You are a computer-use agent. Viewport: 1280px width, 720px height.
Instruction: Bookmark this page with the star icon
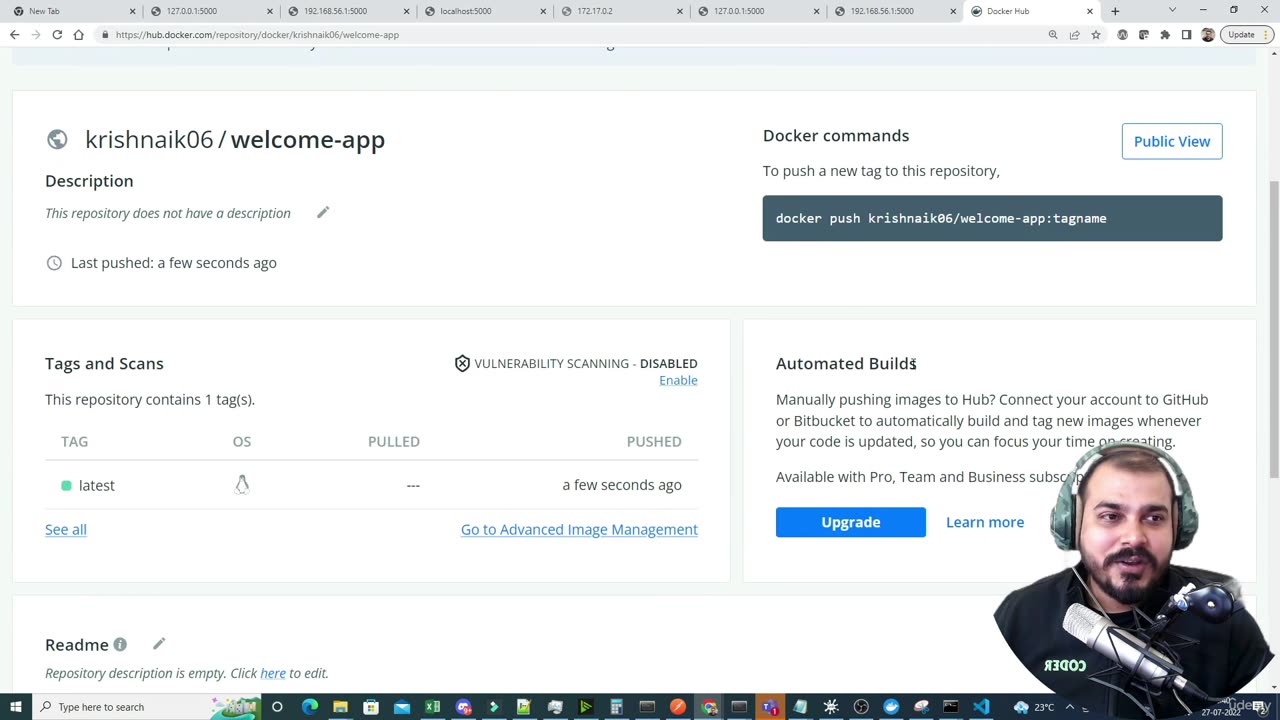click(1096, 34)
